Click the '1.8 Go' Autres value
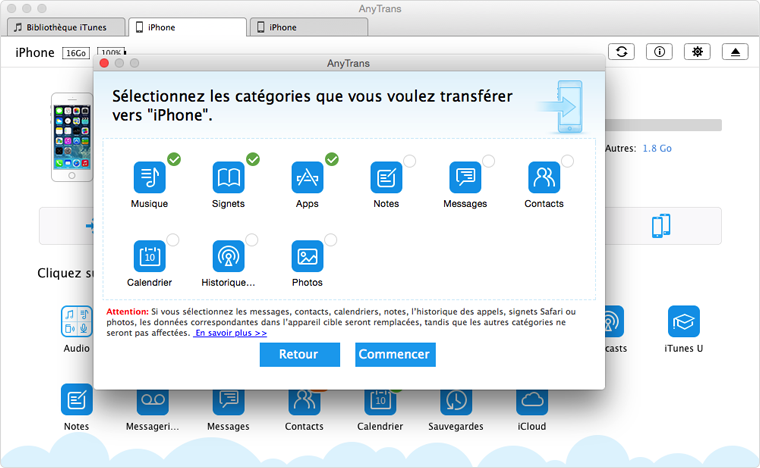The image size is (760, 468). pos(657,149)
